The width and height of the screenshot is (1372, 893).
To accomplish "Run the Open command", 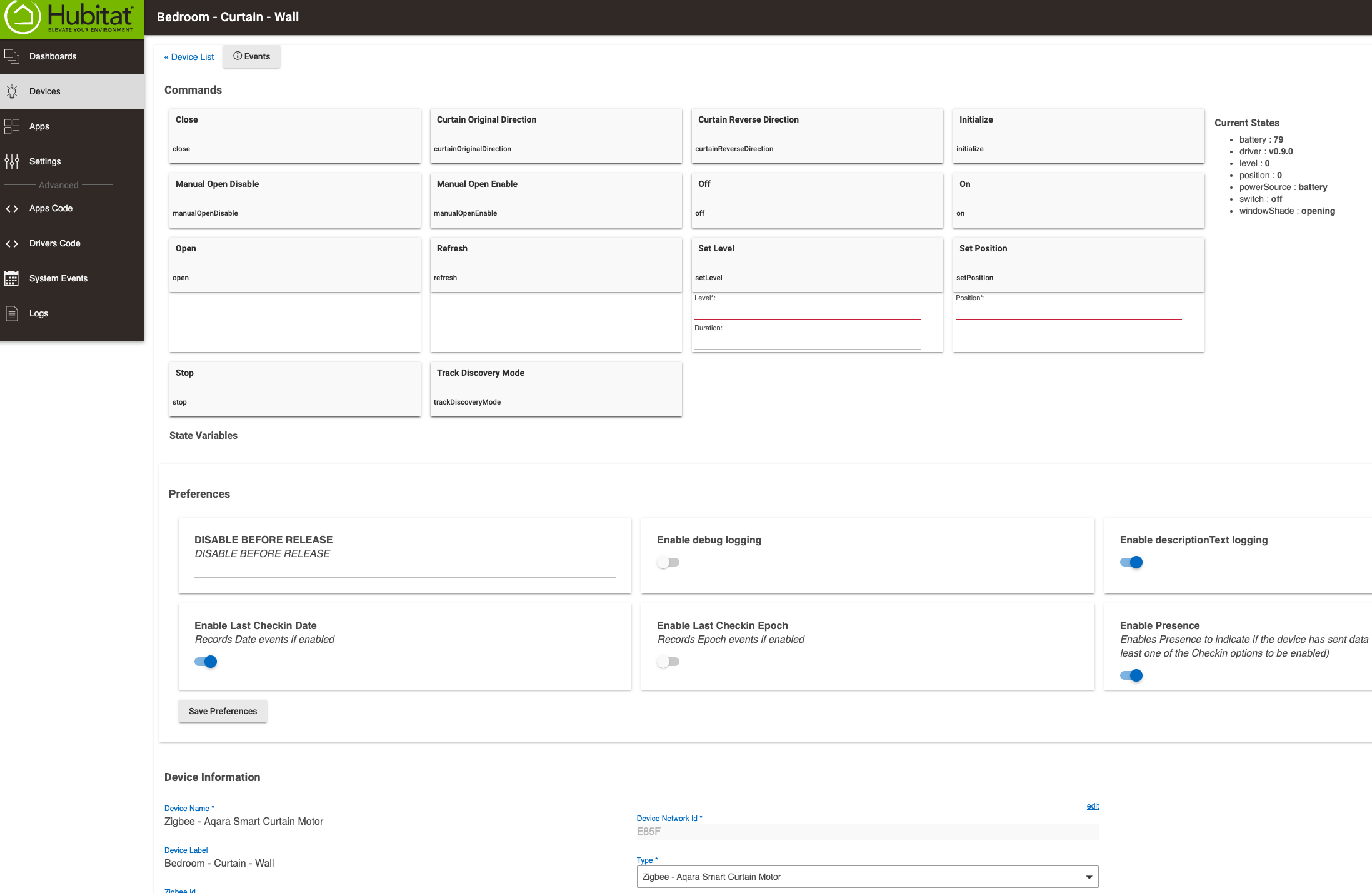I will click(x=294, y=265).
